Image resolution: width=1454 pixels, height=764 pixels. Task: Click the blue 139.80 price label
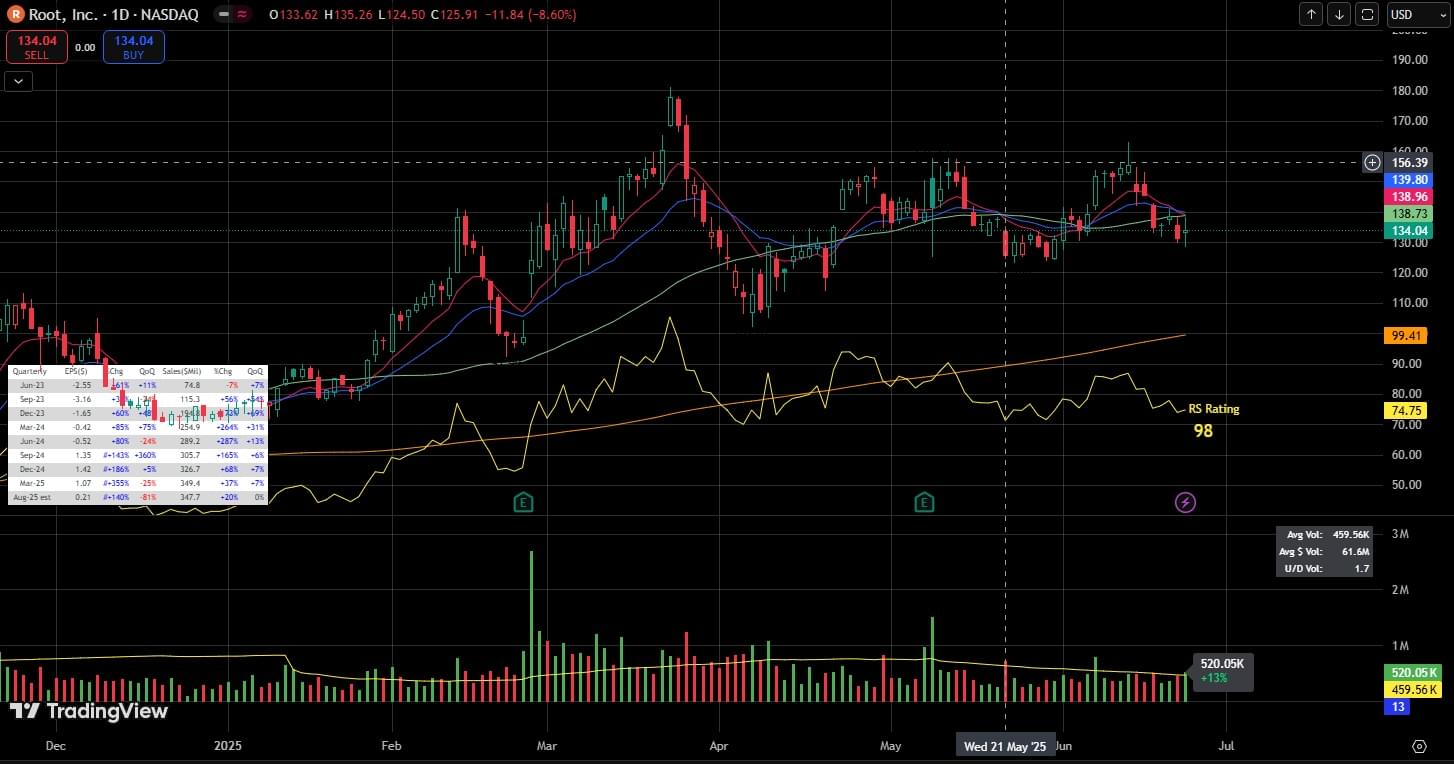tap(1408, 179)
